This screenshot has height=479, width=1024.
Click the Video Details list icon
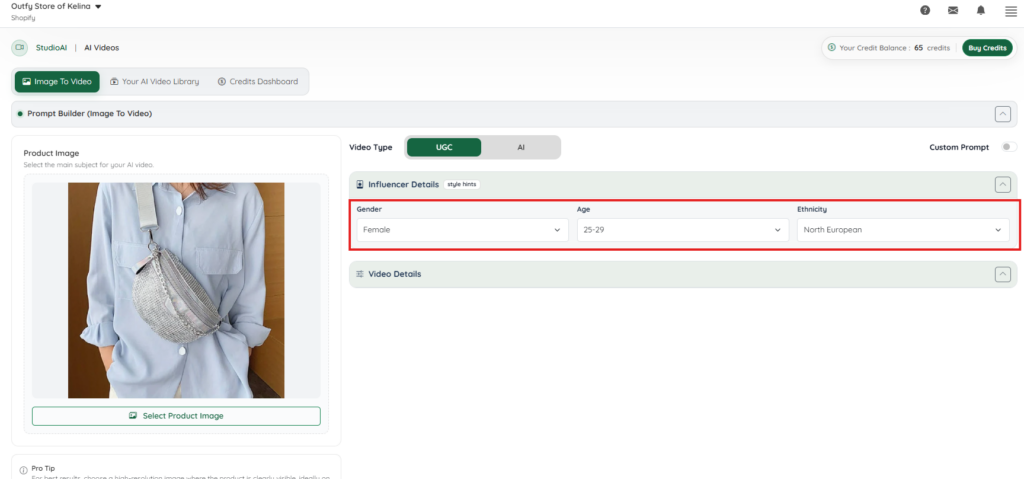(359, 274)
